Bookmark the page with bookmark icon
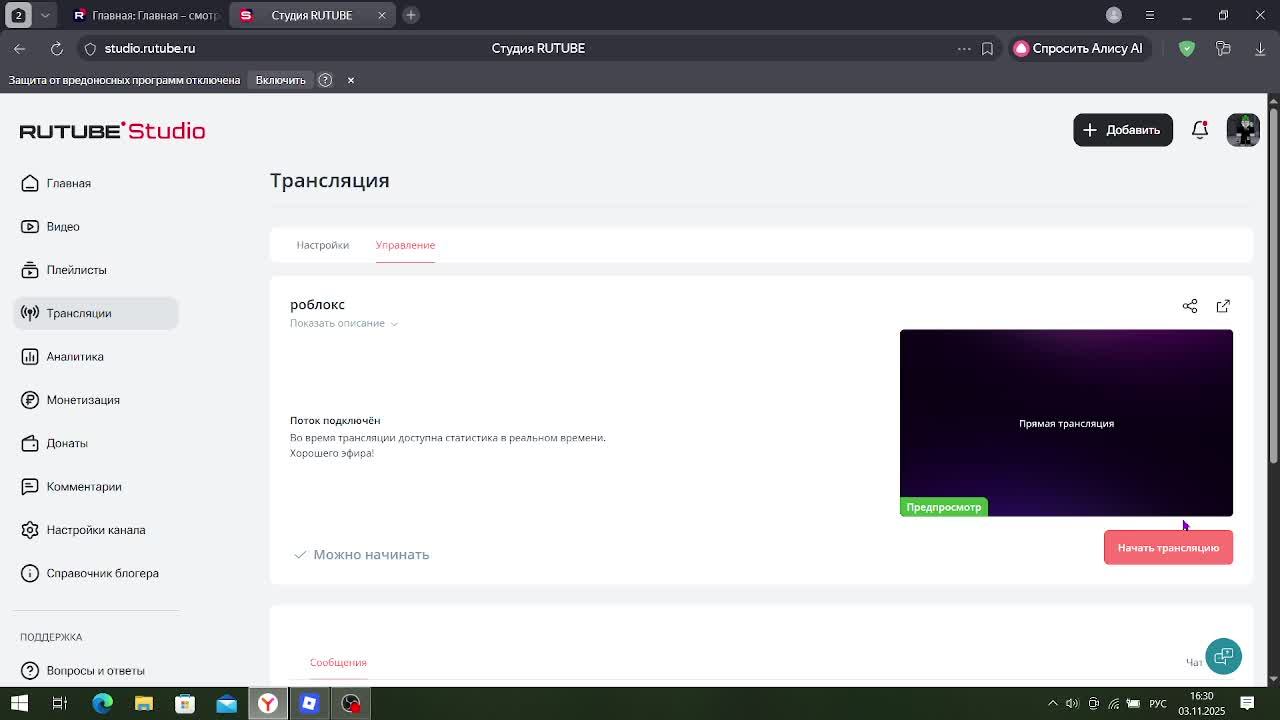The height and width of the screenshot is (720, 1280). 987,48
